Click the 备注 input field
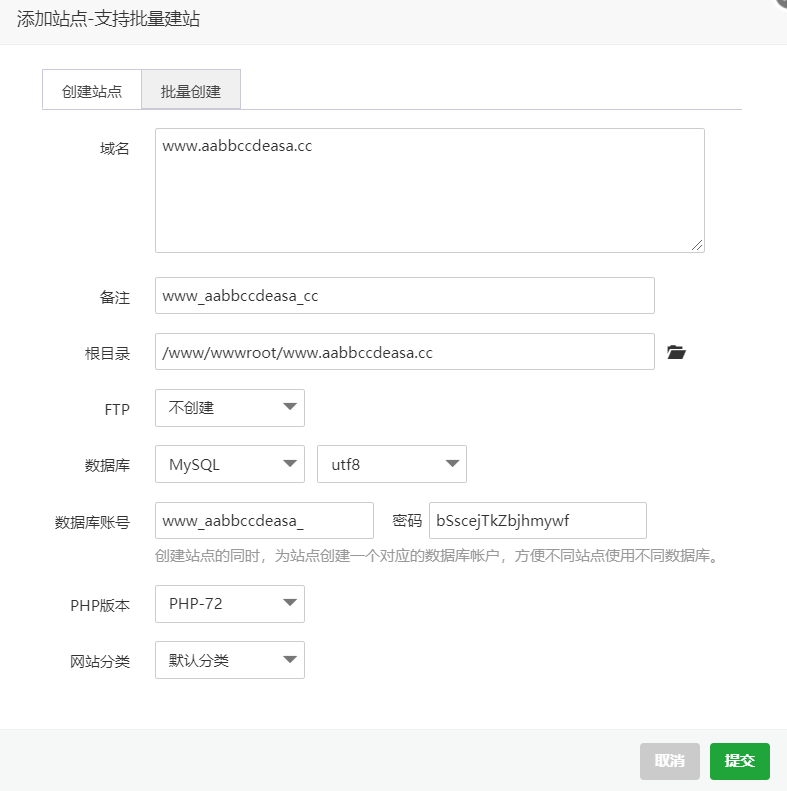The image size is (787, 791). 405,296
